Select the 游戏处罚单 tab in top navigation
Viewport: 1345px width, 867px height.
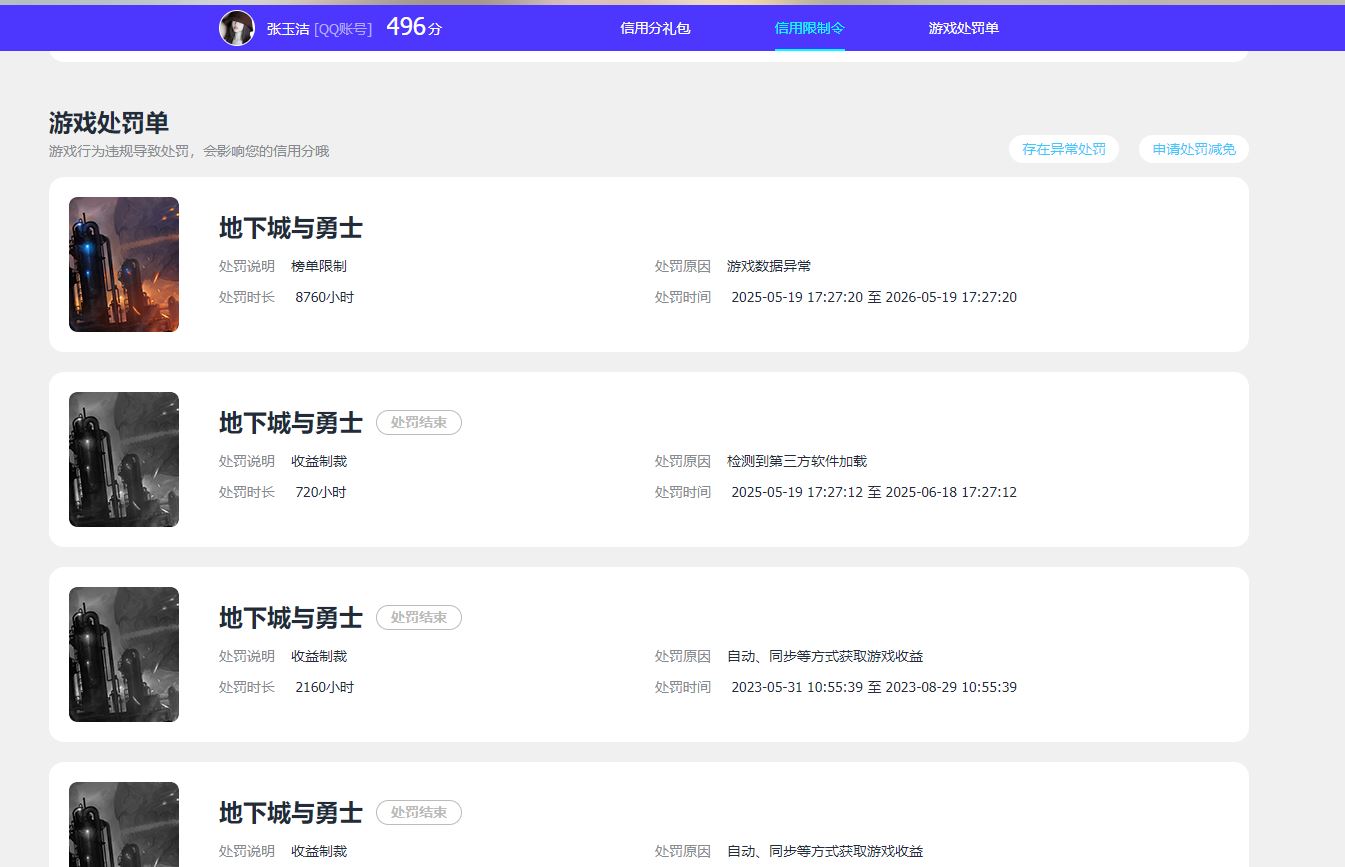pos(963,28)
